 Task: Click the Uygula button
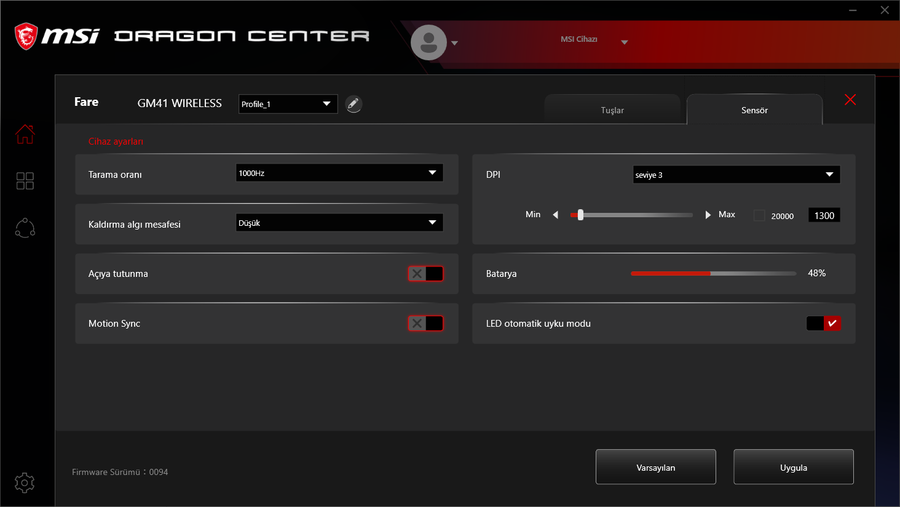(793, 467)
